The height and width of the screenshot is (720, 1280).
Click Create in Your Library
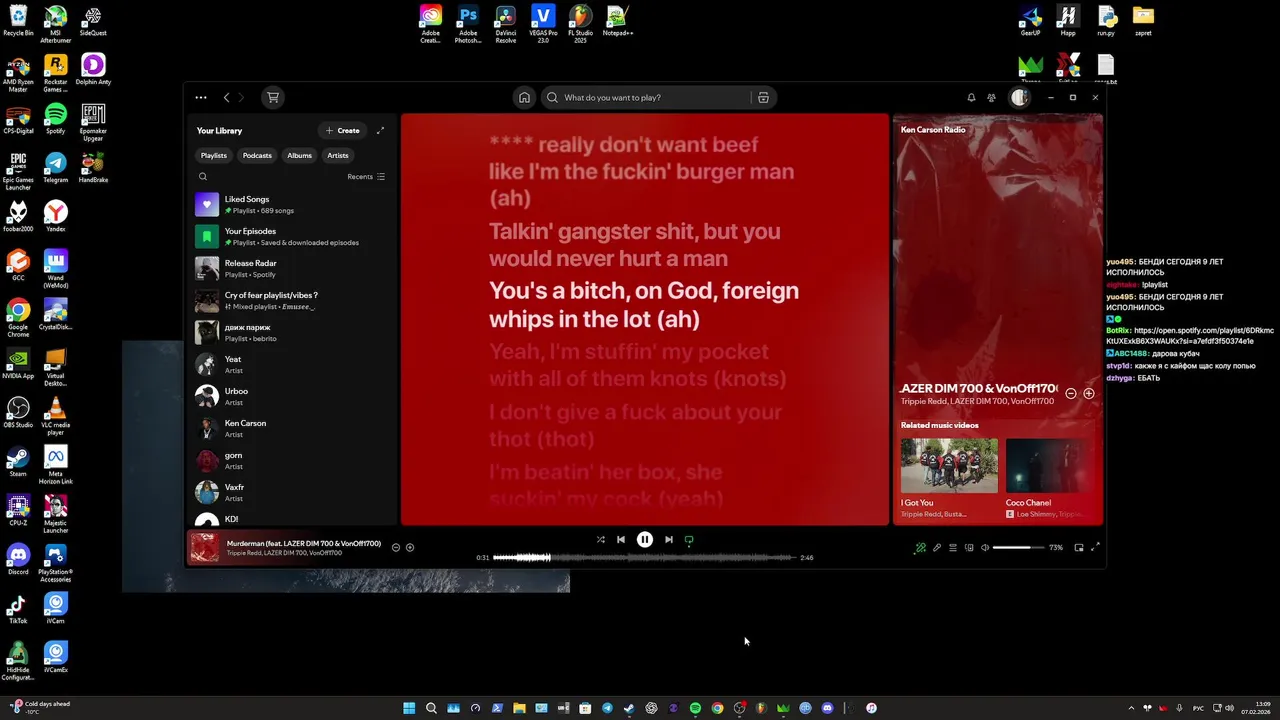342,131
